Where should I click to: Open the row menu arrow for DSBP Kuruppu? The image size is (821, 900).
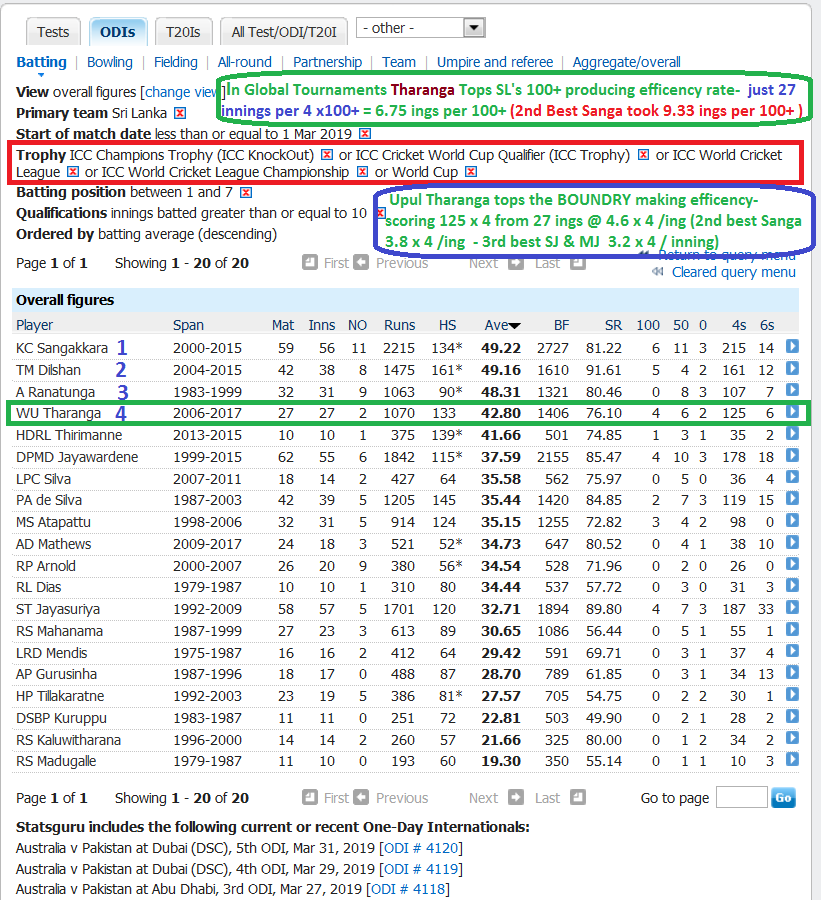792,716
